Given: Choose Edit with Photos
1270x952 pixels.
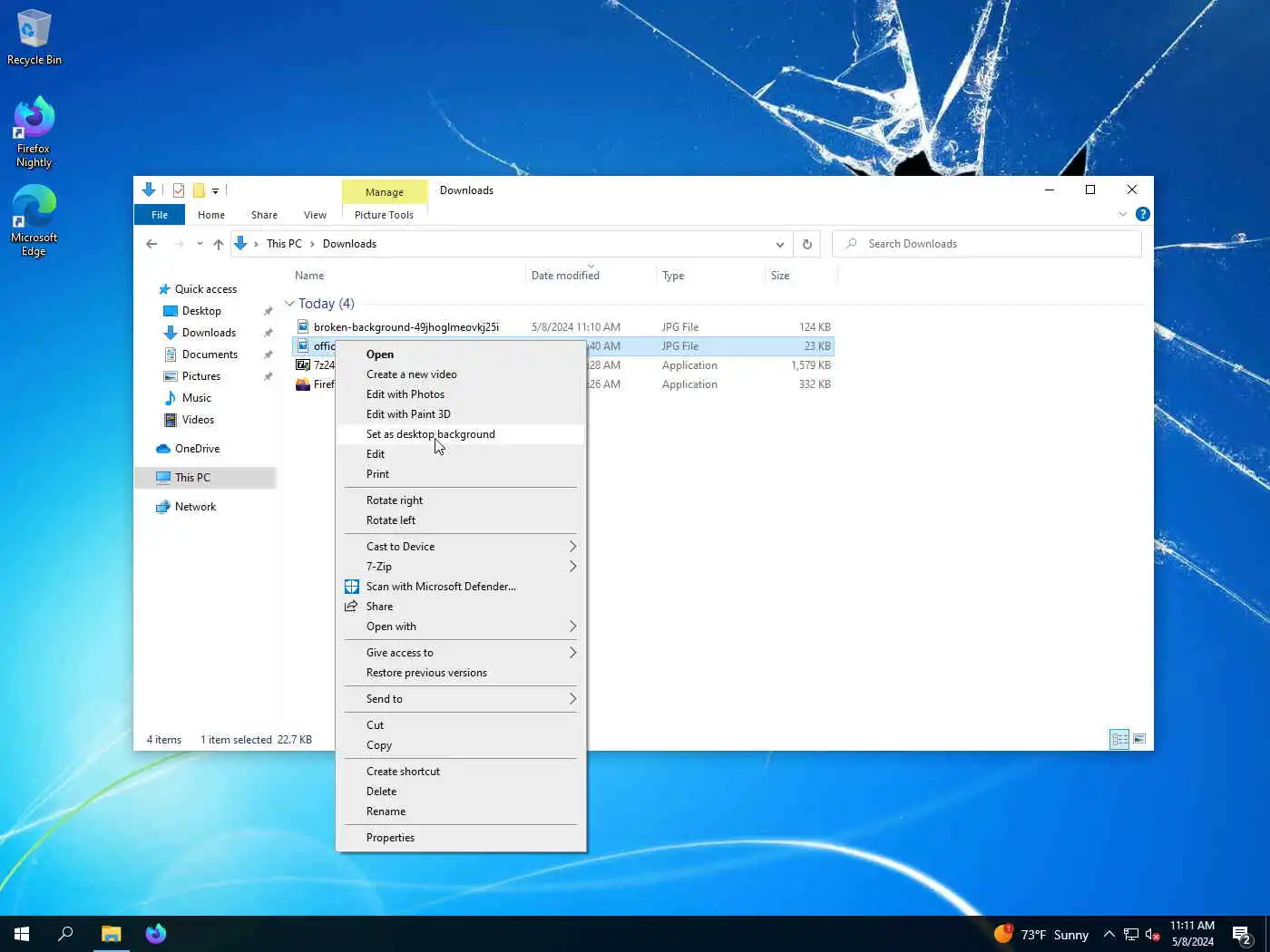Looking at the screenshot, I should (461, 394).
